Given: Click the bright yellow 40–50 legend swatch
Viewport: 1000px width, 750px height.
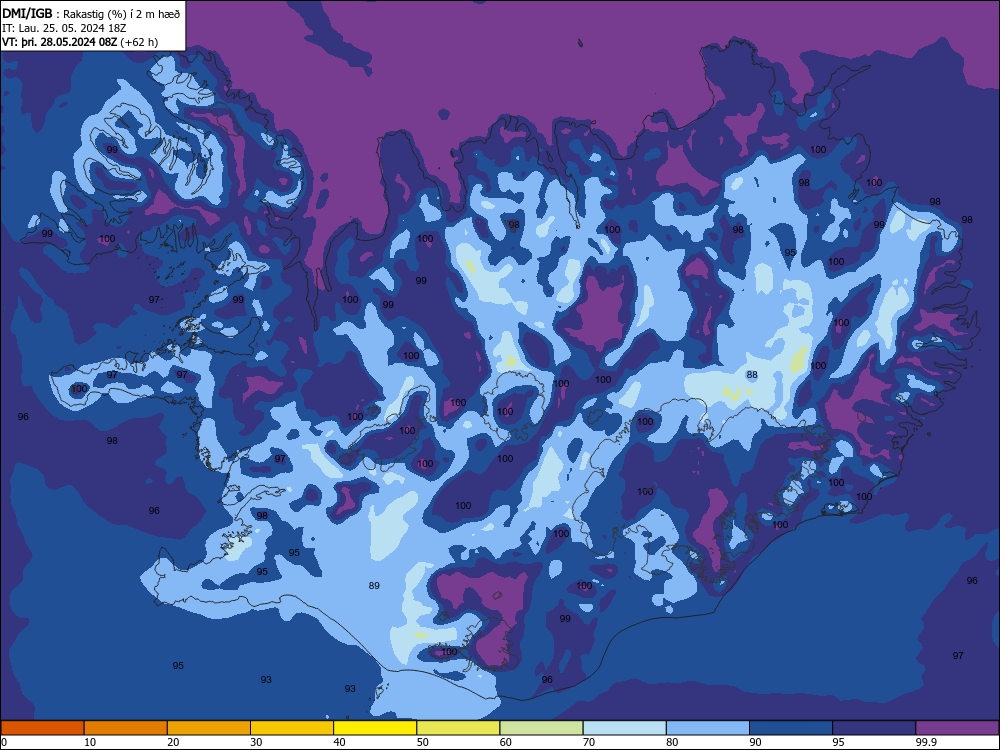Looking at the screenshot, I should pos(375,728).
